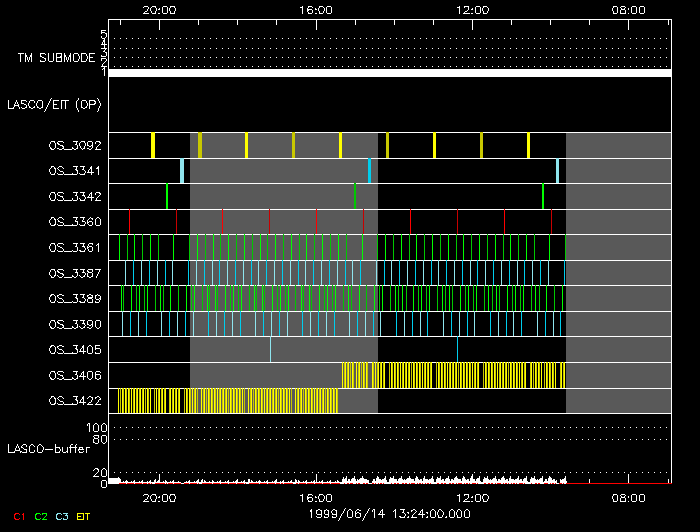Select the EIT legend entry
The width and height of the screenshot is (700, 532).
(x=83, y=516)
